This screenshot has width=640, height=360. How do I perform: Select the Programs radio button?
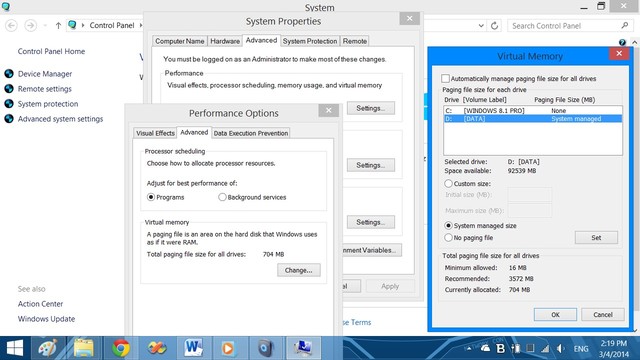point(151,197)
